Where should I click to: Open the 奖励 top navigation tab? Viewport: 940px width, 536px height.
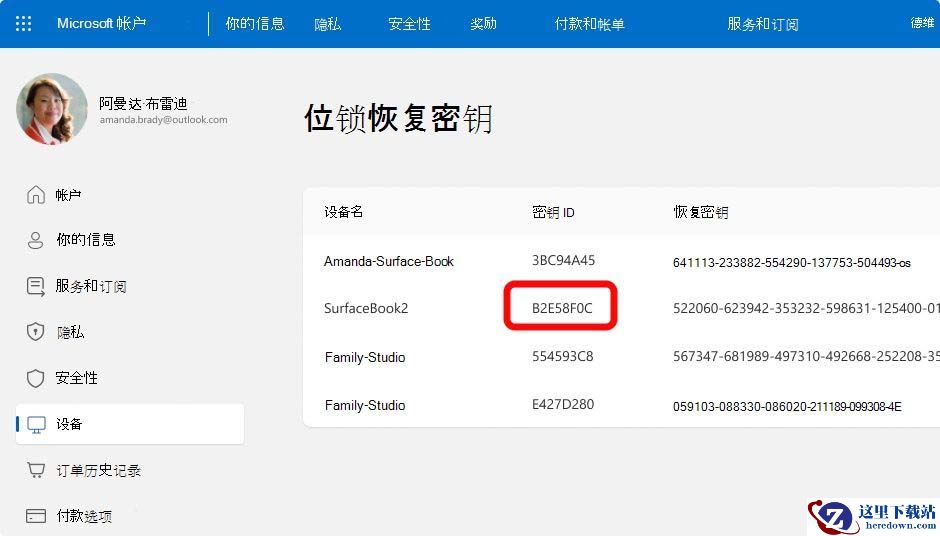(483, 24)
